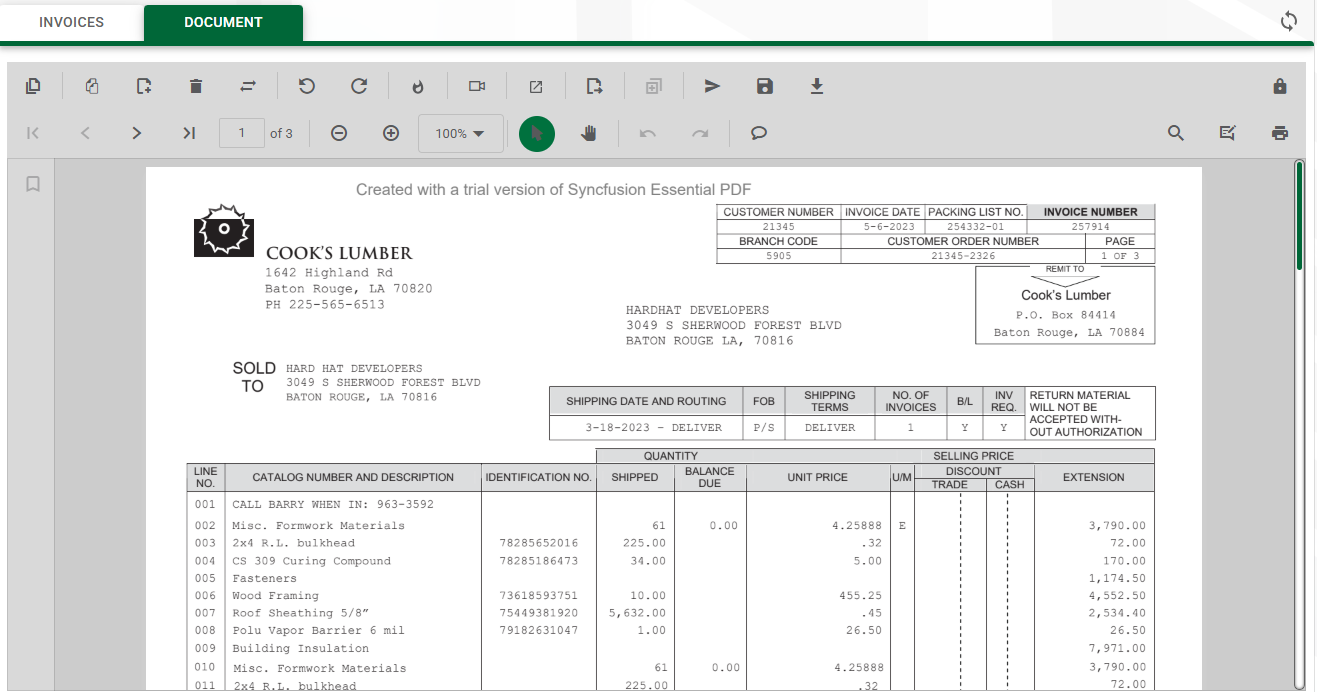Click the 3-18-2023 - DELIVER shipping text

654,427
